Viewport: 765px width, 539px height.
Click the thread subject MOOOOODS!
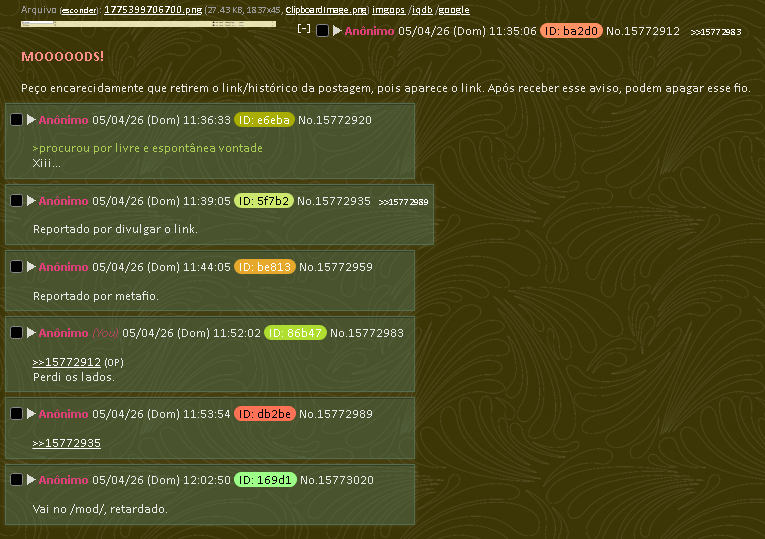coord(62,57)
